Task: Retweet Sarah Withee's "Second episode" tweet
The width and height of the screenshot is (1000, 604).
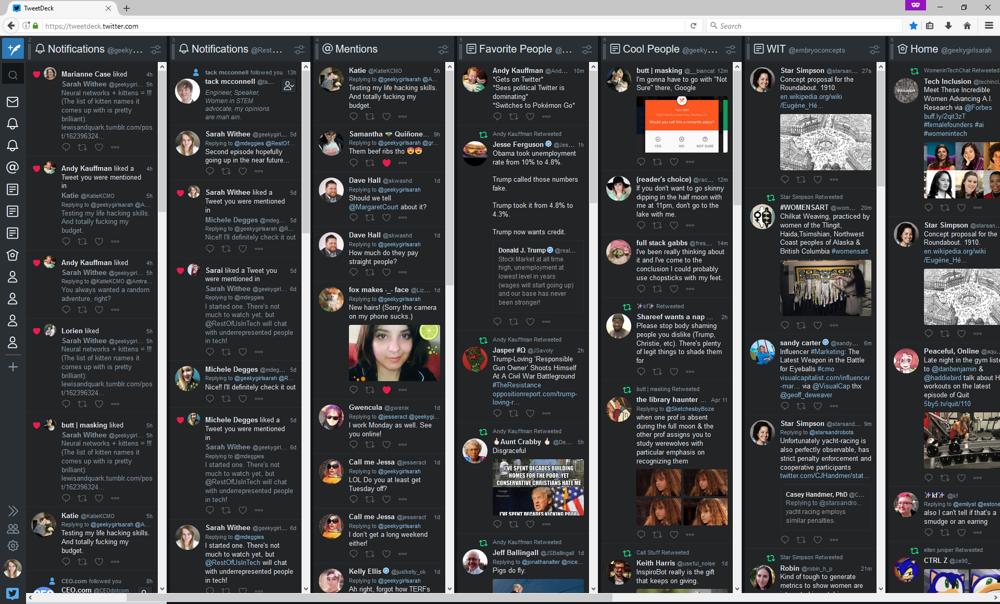Action: [x=226, y=171]
